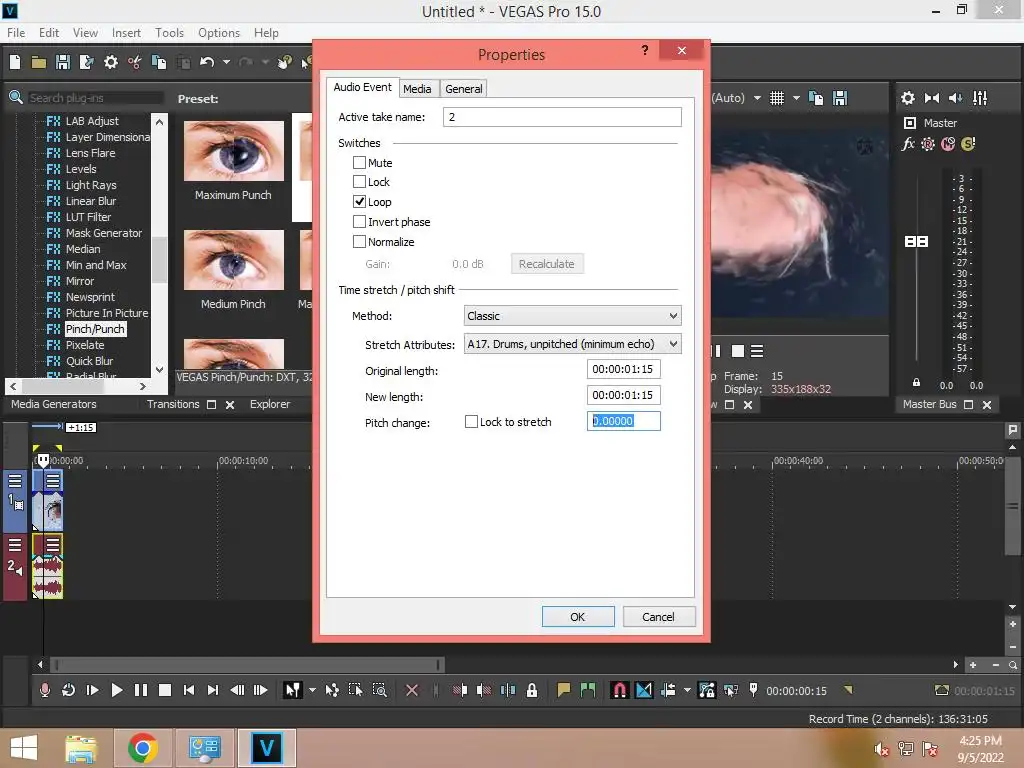Open the Overlays grid dropdown arrow
1024x768 pixels.
(796, 98)
